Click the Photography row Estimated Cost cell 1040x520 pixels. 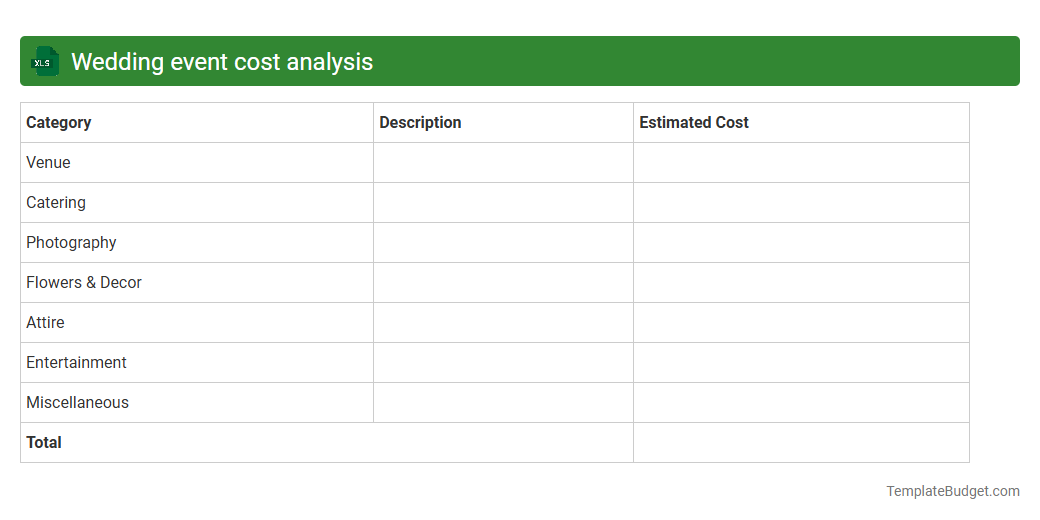coord(801,243)
